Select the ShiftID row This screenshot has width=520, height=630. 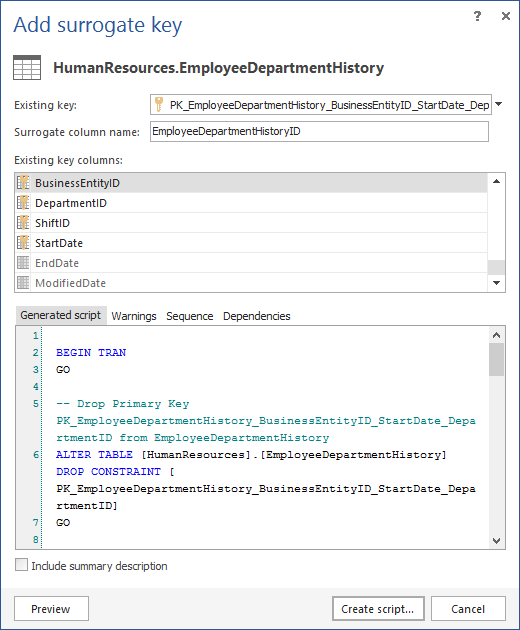tap(251, 223)
